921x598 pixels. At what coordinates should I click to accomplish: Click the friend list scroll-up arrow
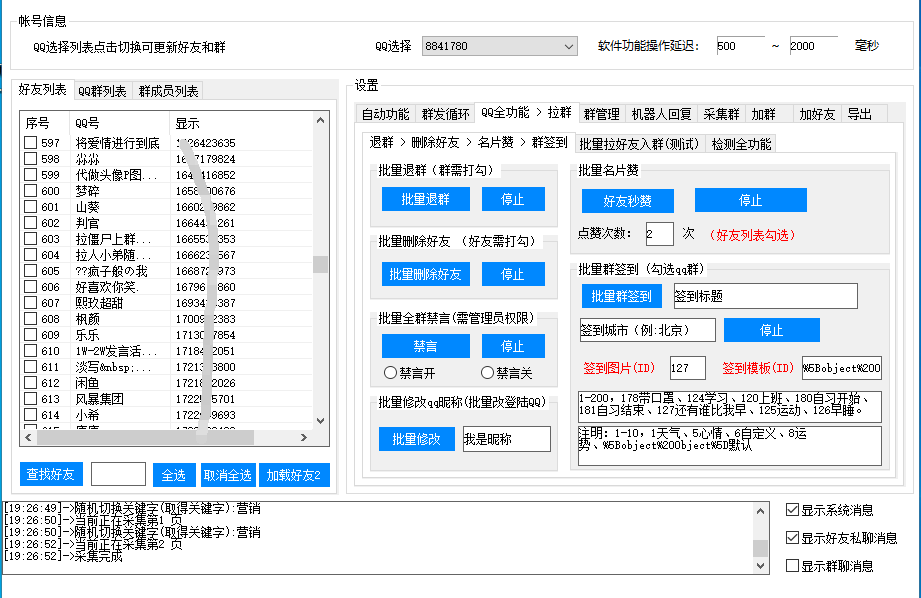pyautogui.click(x=320, y=120)
